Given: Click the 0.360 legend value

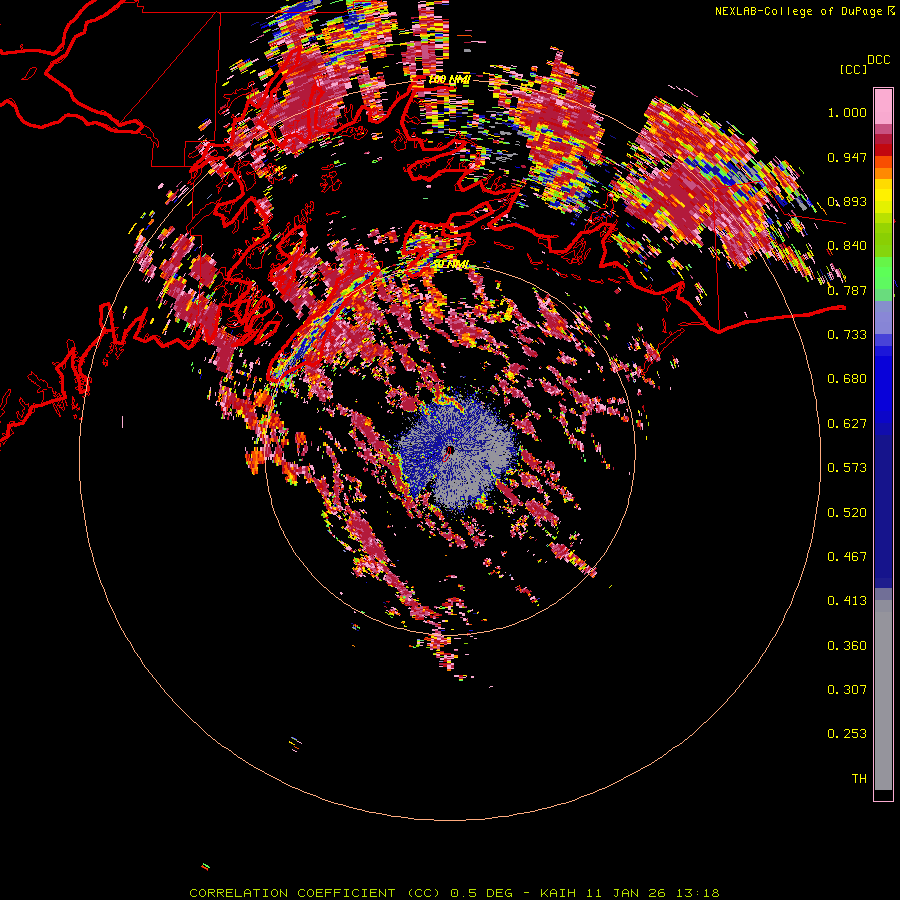Looking at the screenshot, I should [847, 646].
